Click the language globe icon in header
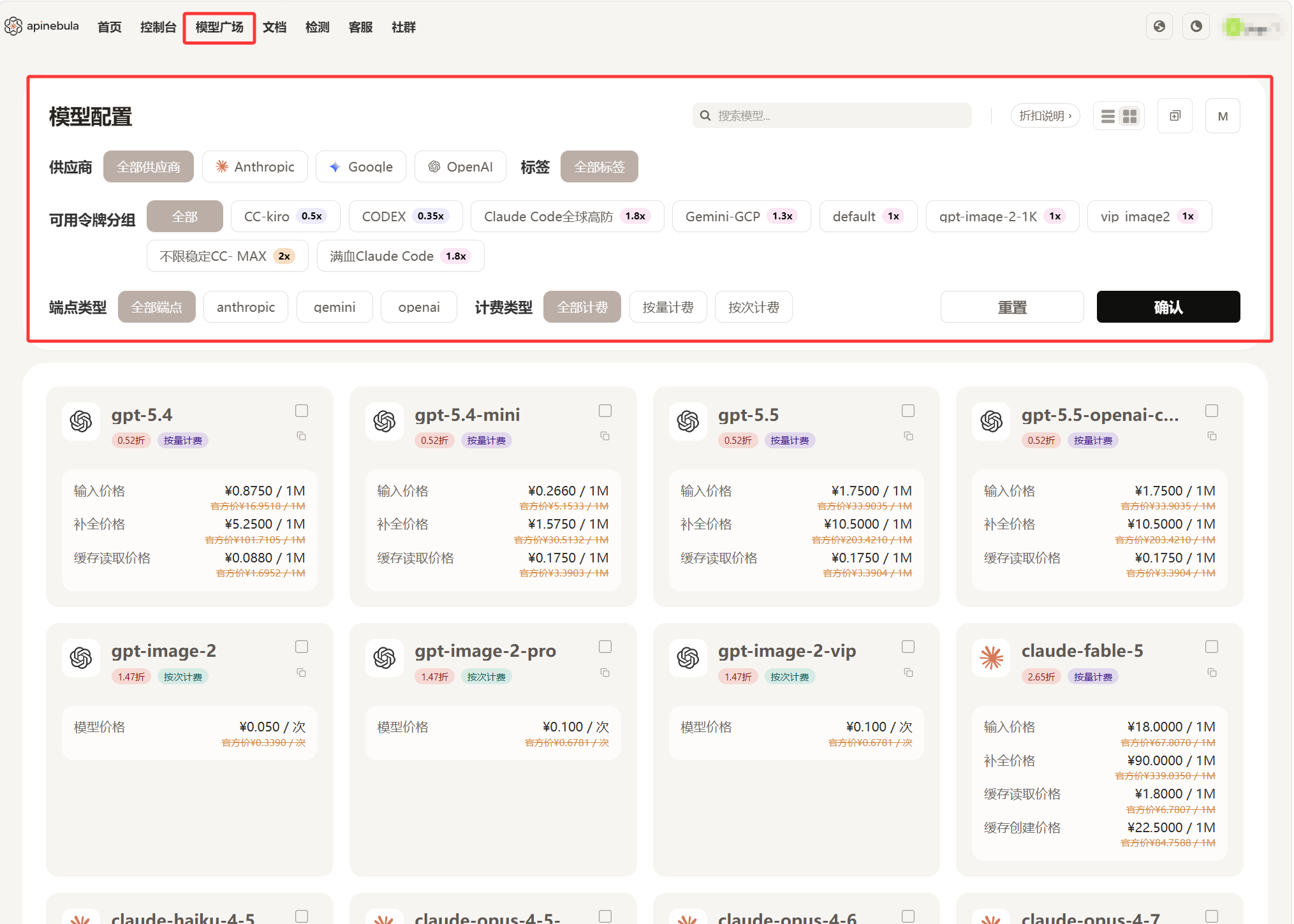 tap(1159, 27)
